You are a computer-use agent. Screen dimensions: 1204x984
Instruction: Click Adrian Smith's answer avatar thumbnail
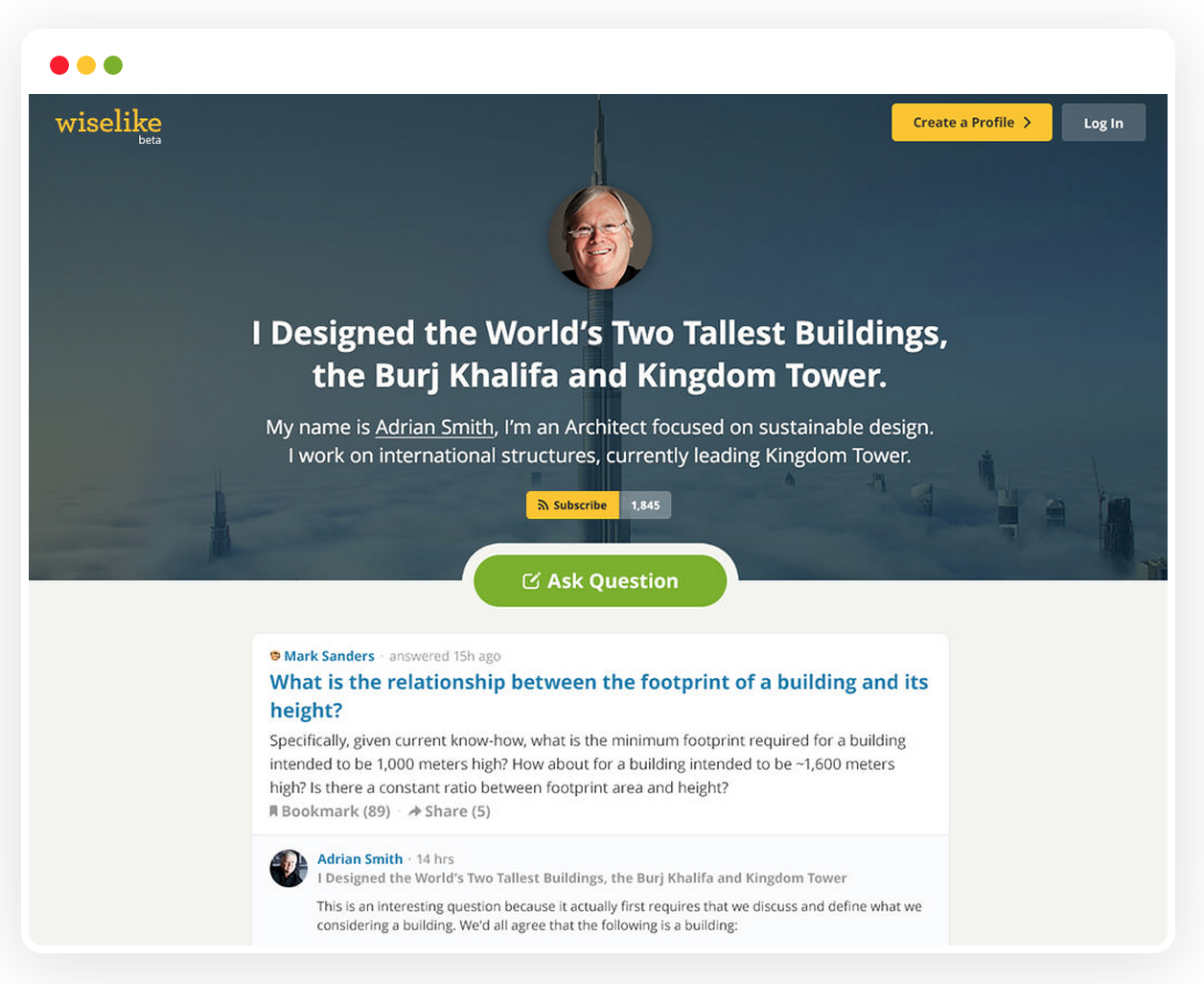pyautogui.click(x=289, y=868)
